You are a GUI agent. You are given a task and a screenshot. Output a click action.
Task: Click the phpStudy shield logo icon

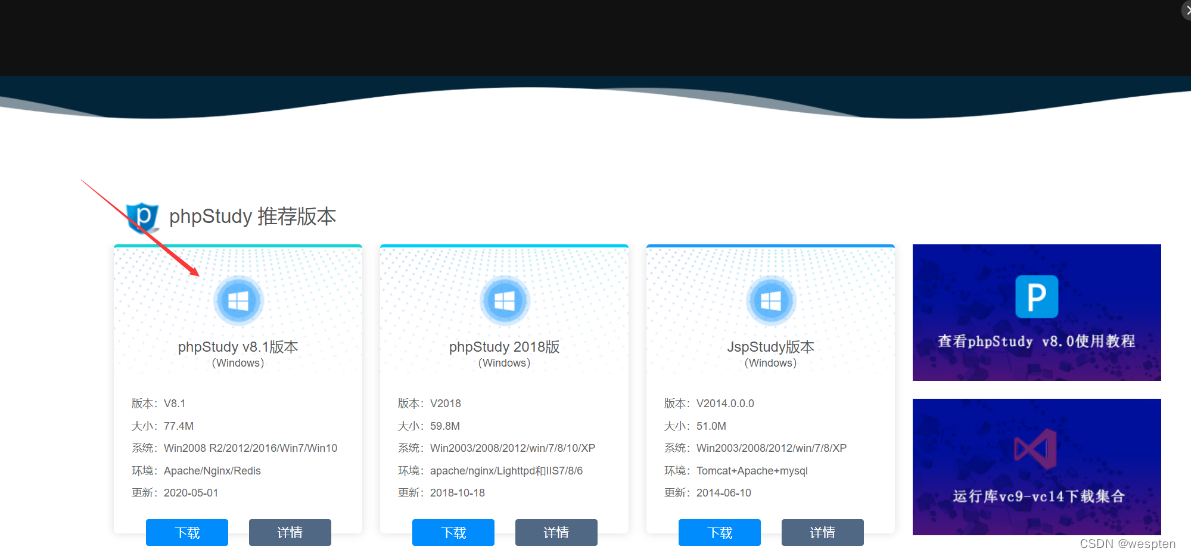coord(142,217)
